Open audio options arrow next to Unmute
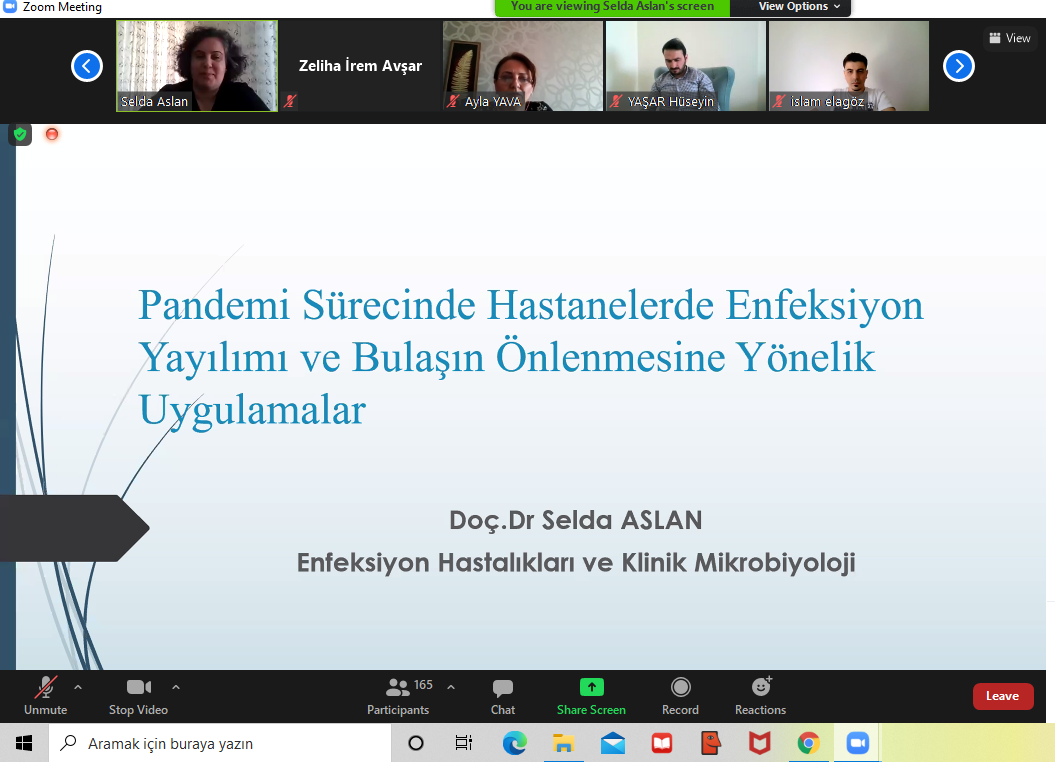The width and height of the screenshot is (1055, 762). [x=78, y=687]
